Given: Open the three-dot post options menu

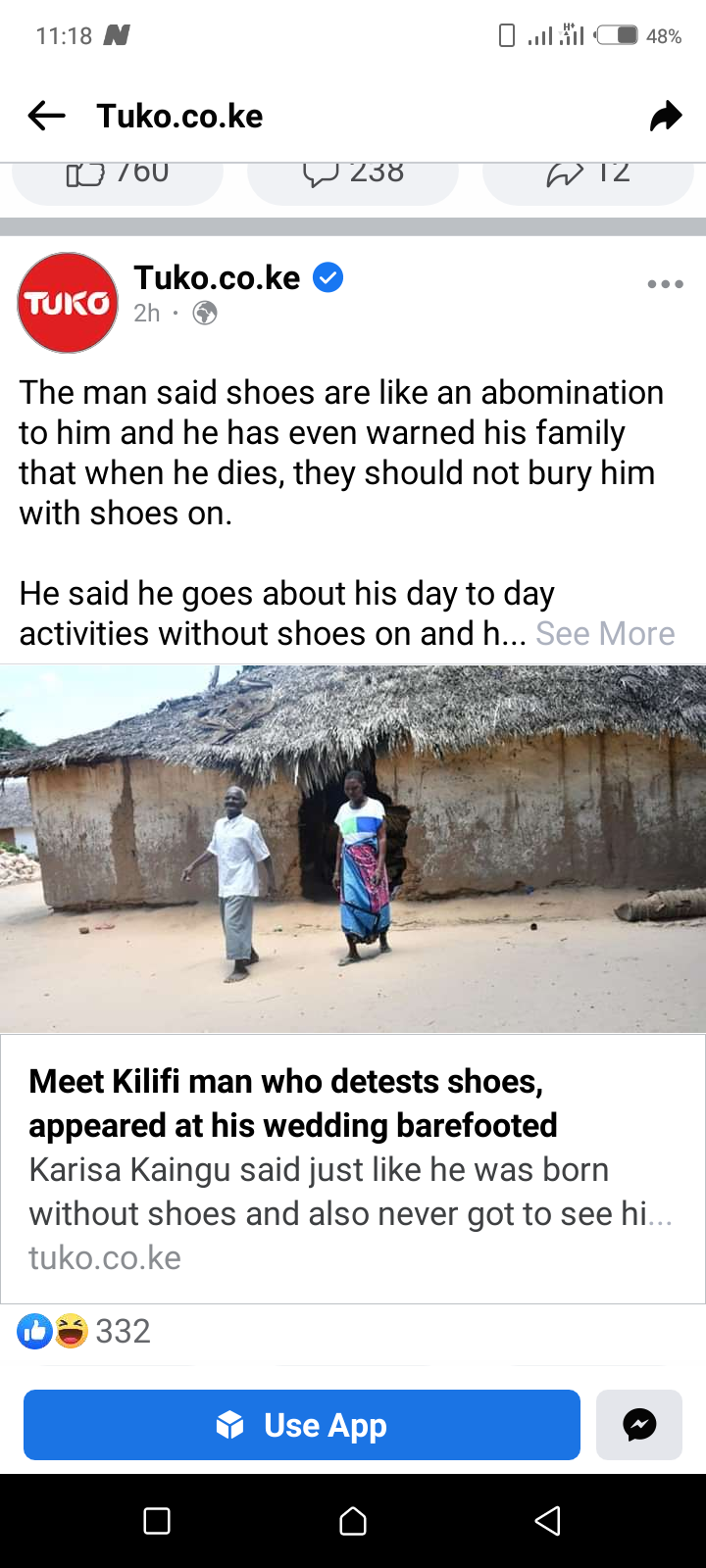Looking at the screenshot, I should pyautogui.click(x=665, y=284).
